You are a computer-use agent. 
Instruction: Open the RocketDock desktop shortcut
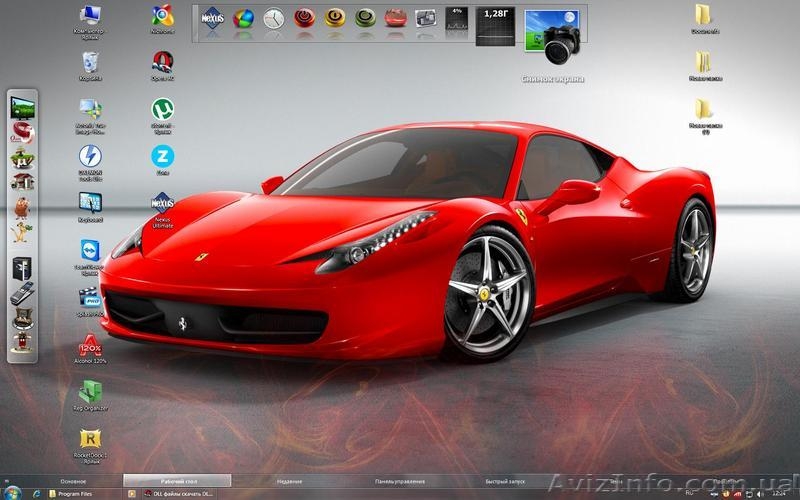pos(90,440)
